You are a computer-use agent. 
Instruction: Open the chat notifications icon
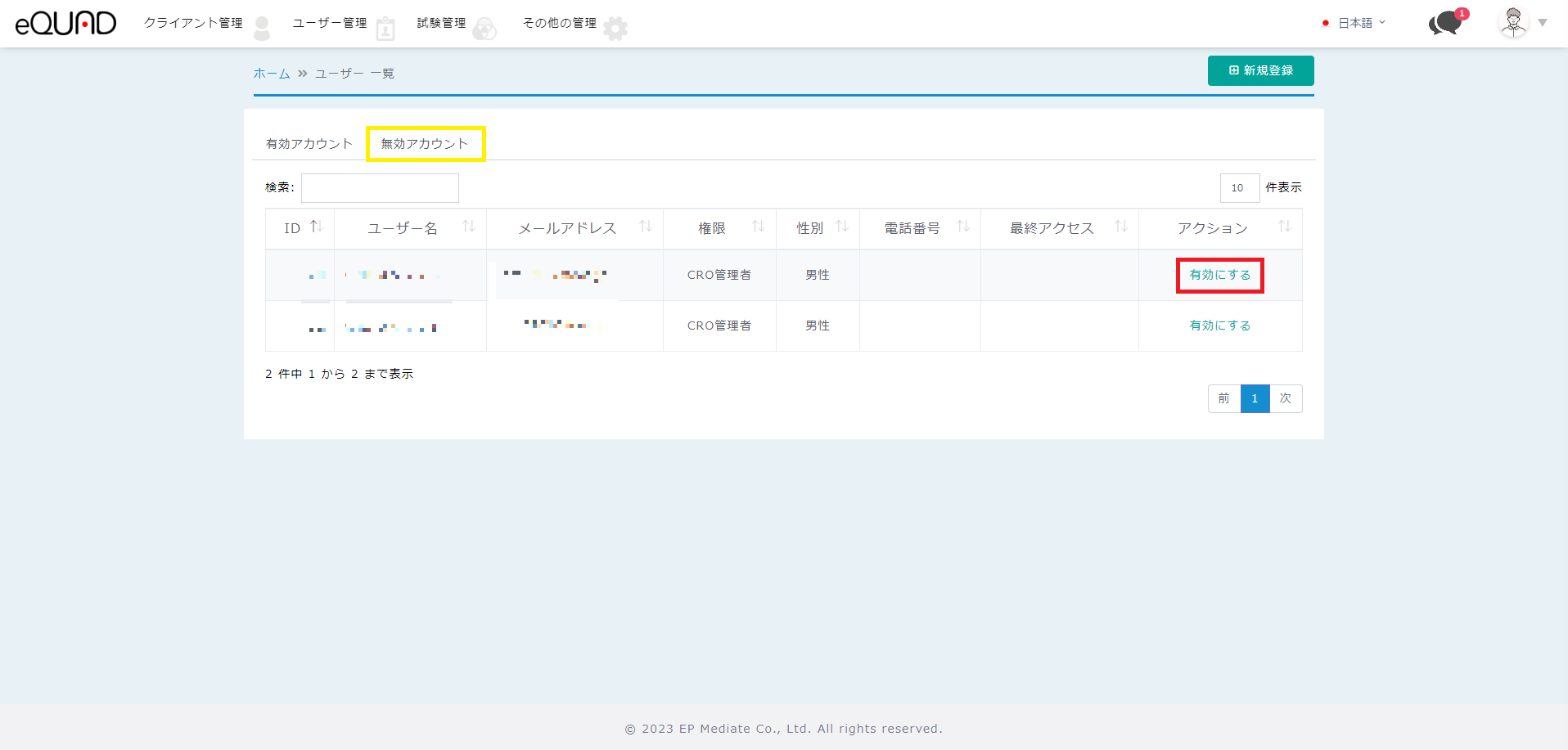pos(1446,23)
